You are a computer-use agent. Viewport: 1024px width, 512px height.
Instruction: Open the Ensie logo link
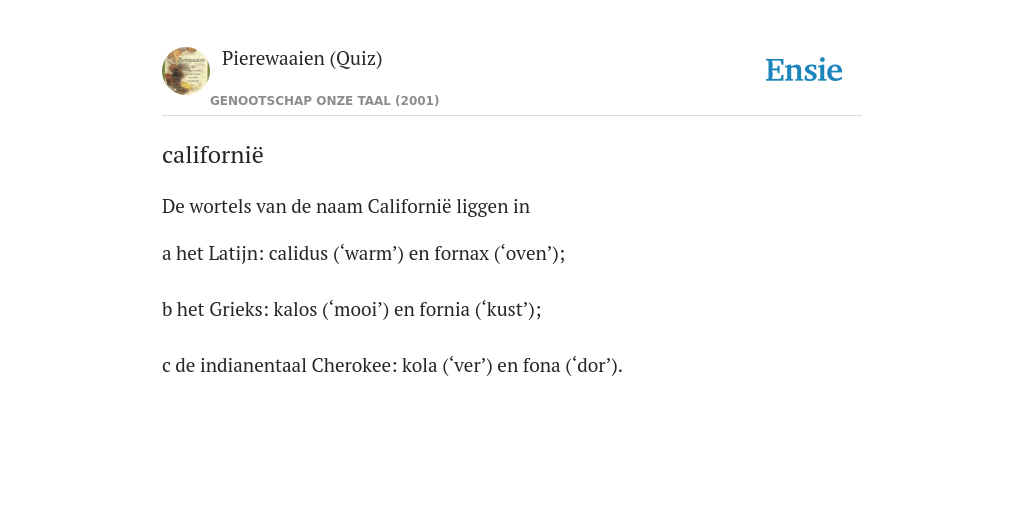click(804, 70)
